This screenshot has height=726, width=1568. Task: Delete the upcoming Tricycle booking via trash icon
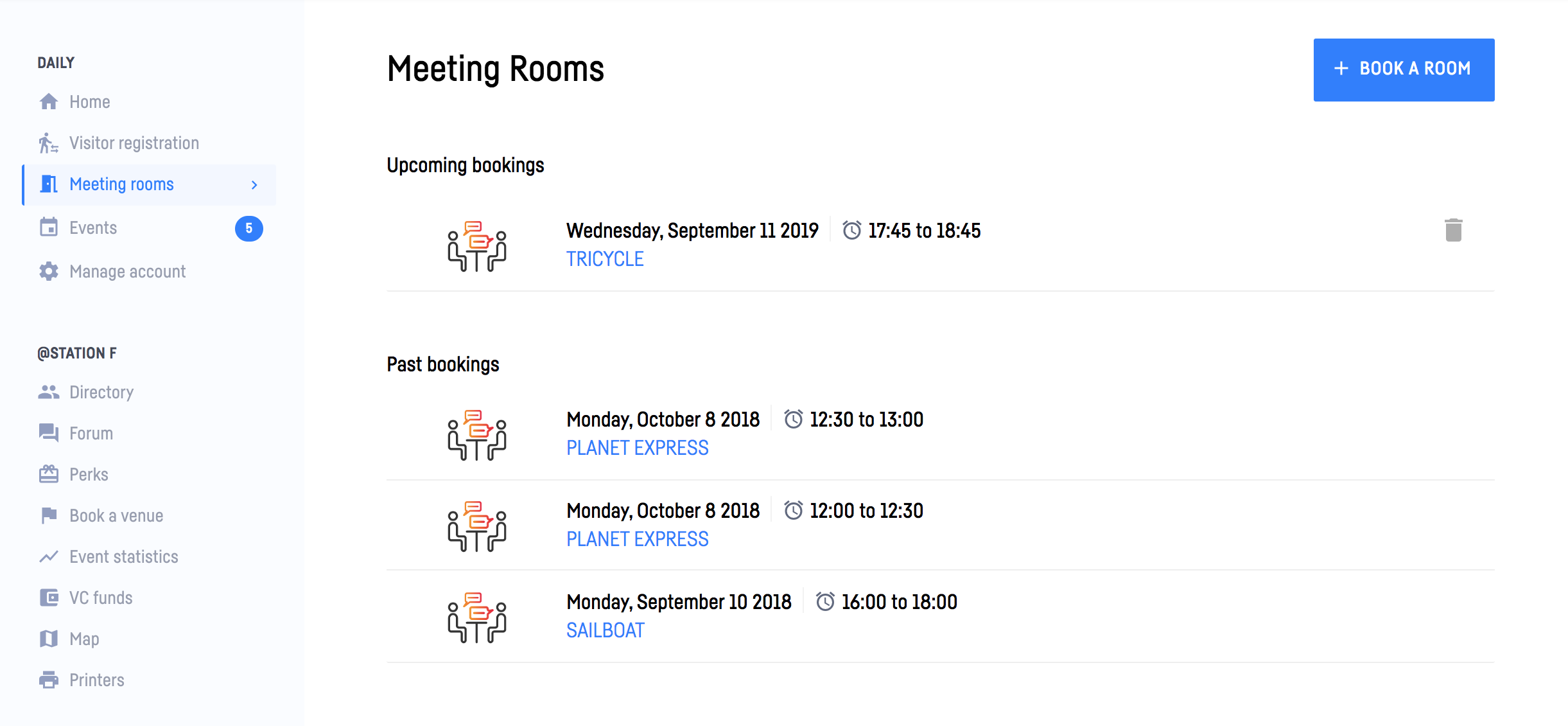[x=1453, y=230]
